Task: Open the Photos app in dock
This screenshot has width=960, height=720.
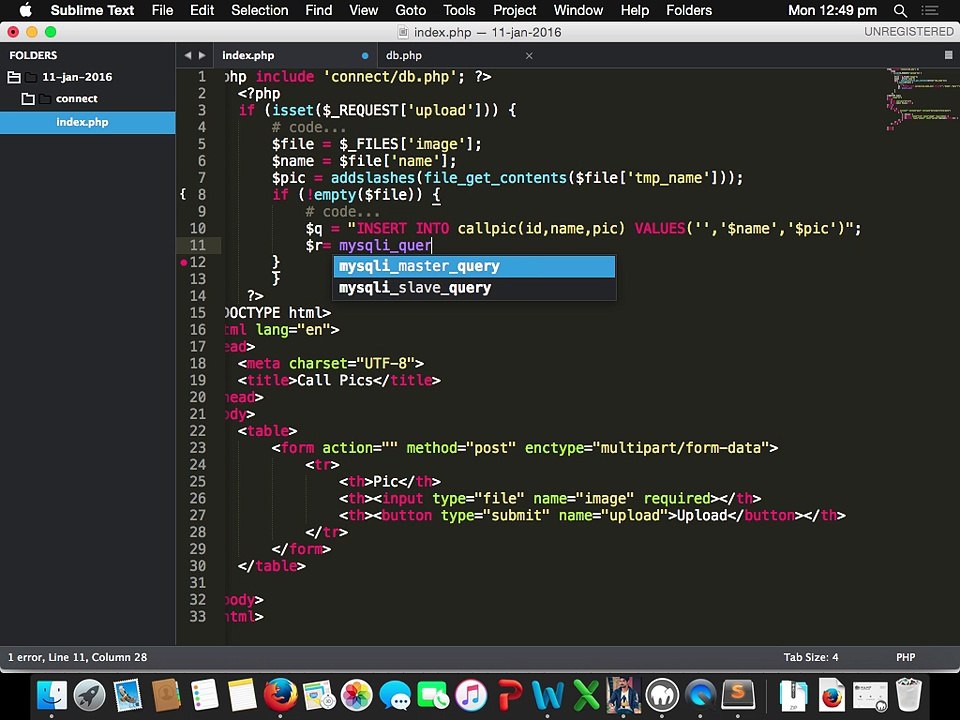Action: coord(357,695)
